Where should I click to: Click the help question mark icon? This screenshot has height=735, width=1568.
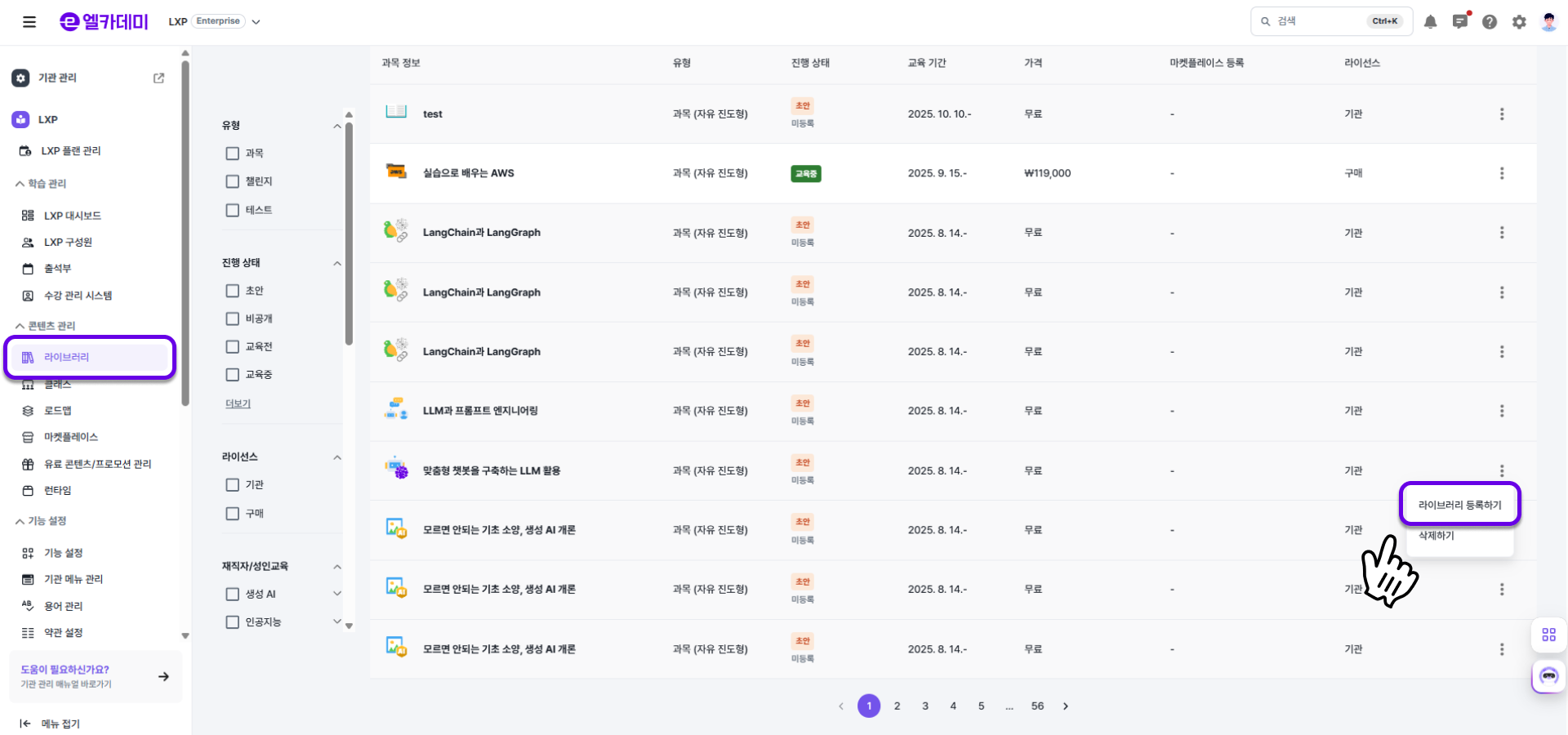(1489, 22)
